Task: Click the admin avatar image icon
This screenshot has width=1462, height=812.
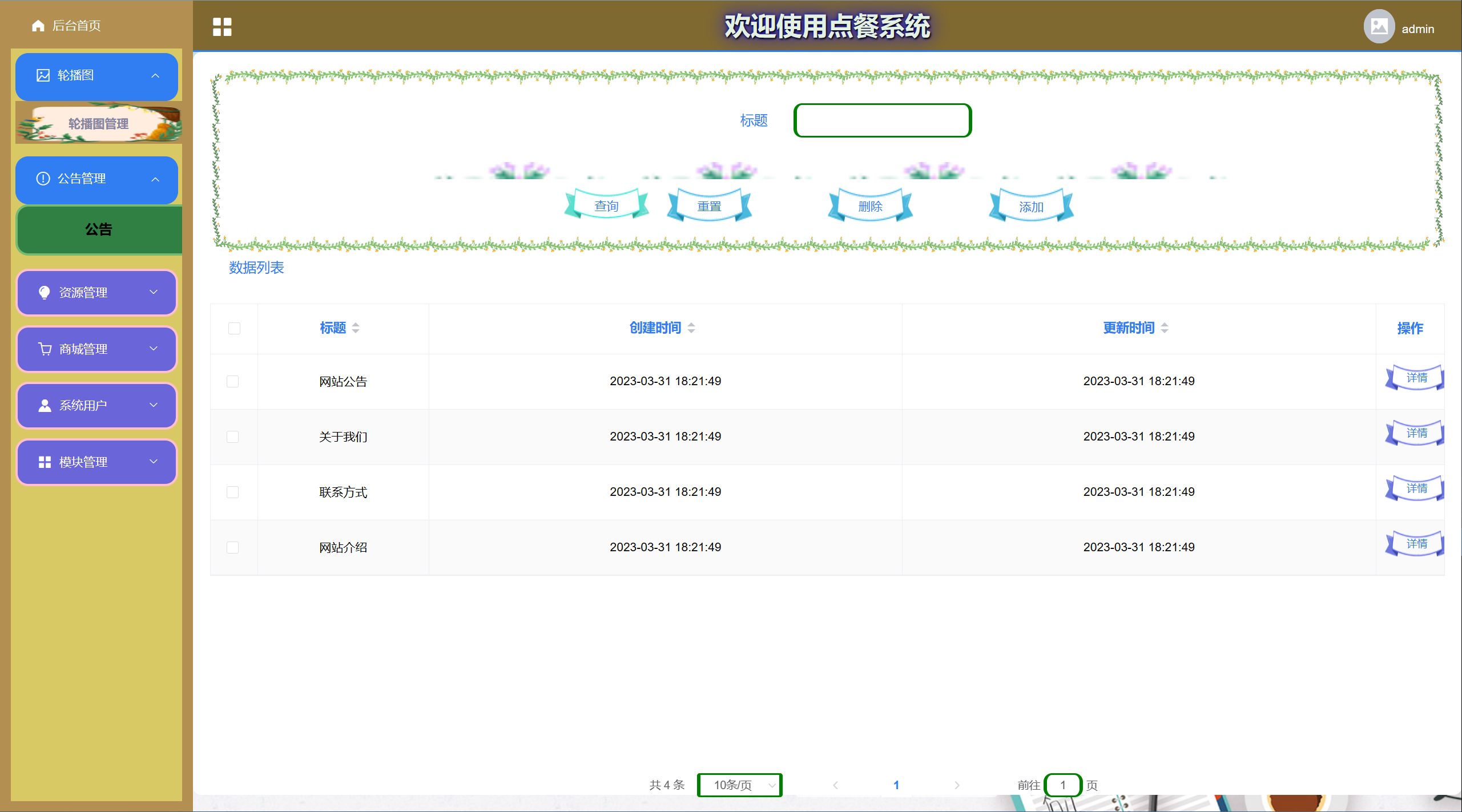Action: (x=1379, y=27)
